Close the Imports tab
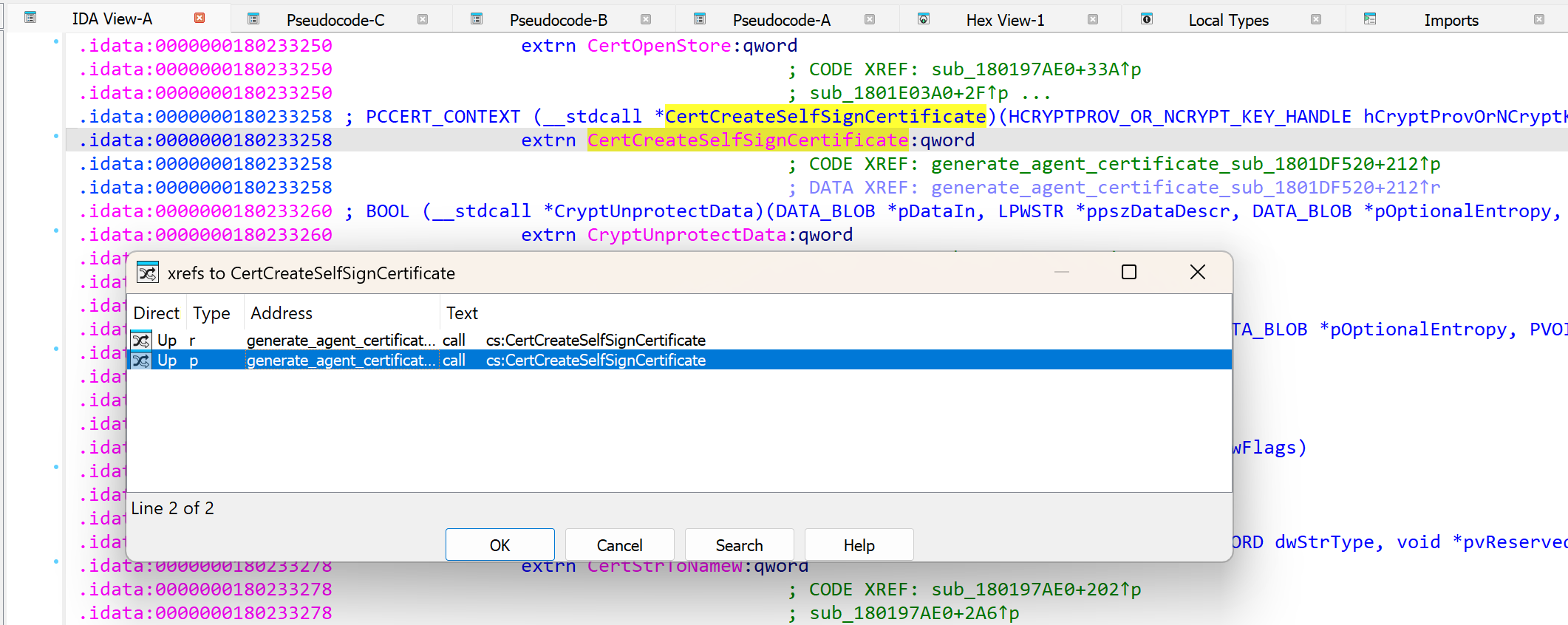This screenshot has height=625, width=1568. pos(1539,19)
